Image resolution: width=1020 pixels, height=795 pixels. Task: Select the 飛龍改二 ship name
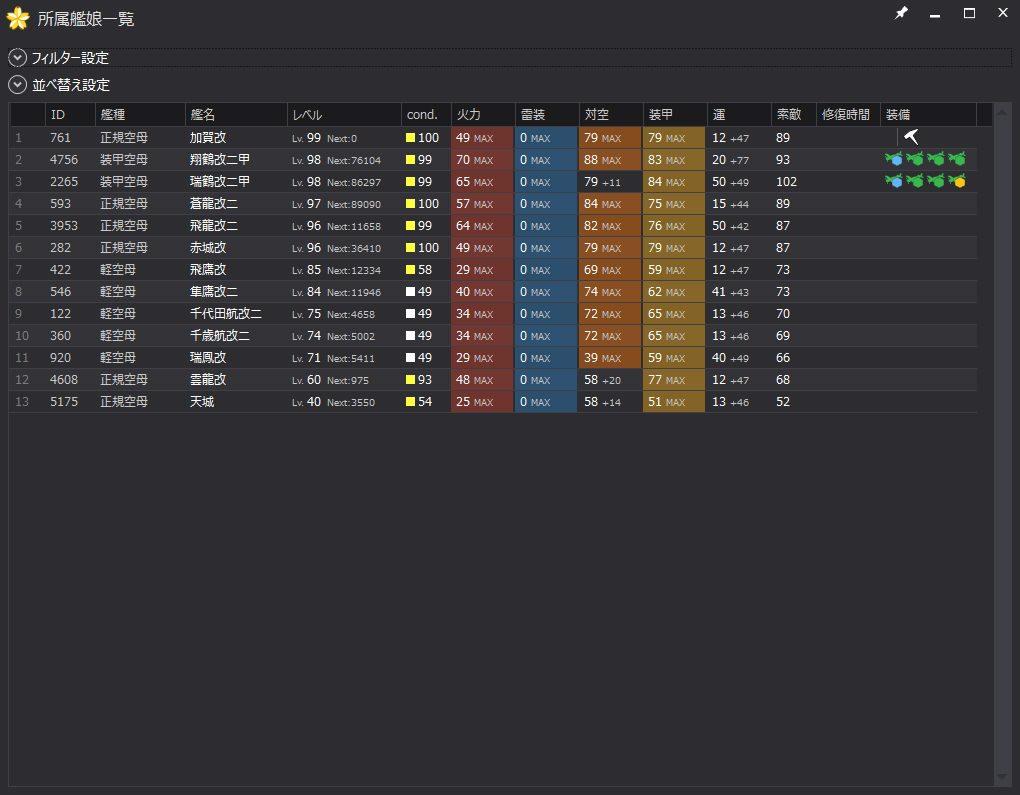pyautogui.click(x=213, y=226)
